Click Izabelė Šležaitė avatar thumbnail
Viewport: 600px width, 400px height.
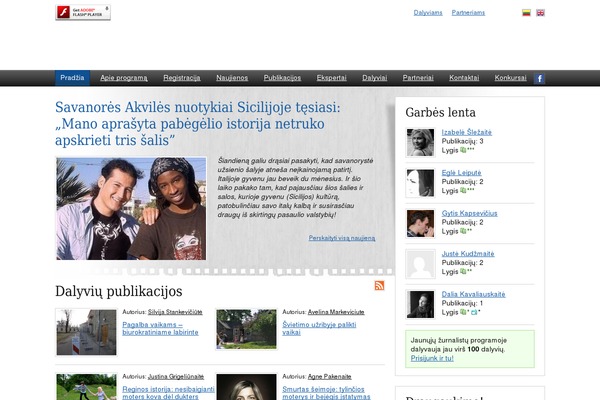420,142
